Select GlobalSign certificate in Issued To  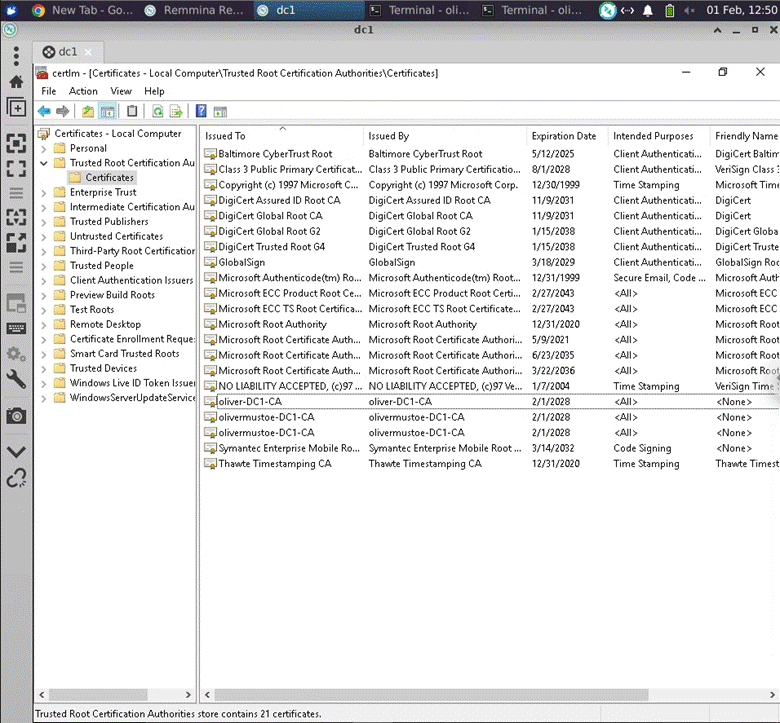click(242, 262)
